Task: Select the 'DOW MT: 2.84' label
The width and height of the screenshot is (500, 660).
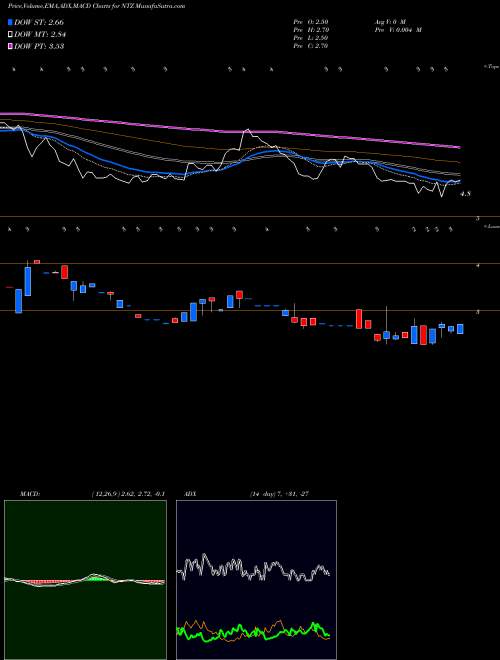Action: [40, 35]
